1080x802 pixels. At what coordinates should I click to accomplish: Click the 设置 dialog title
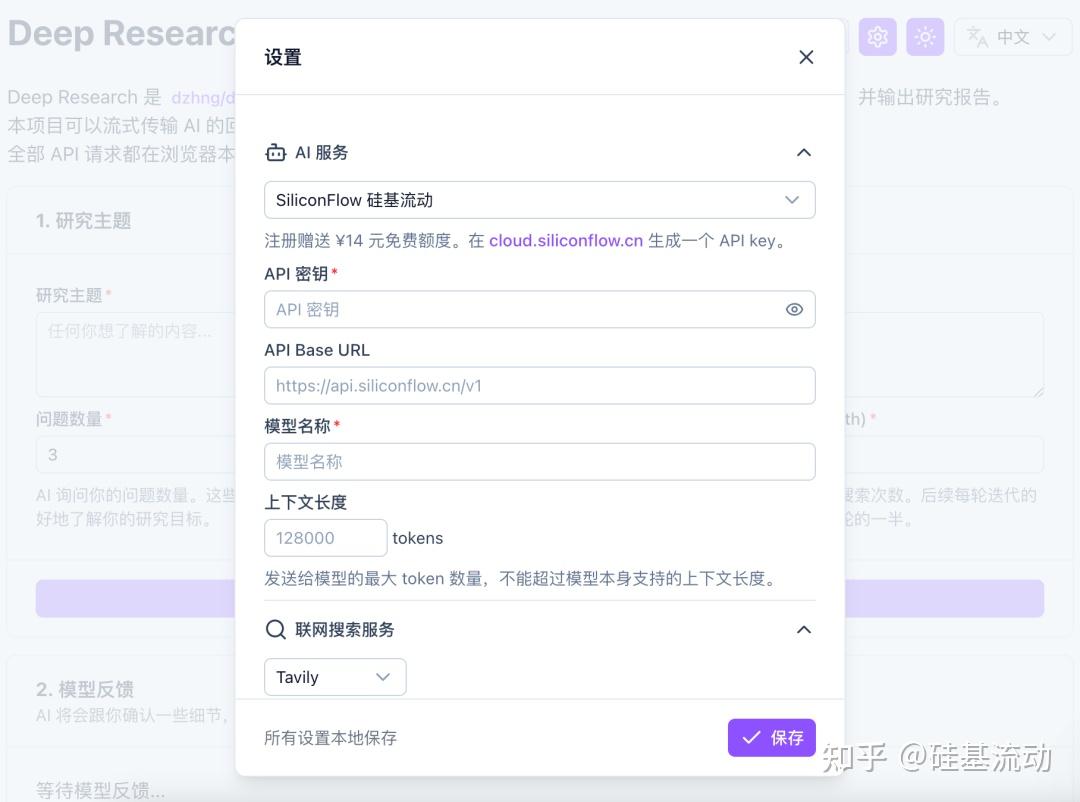(283, 57)
